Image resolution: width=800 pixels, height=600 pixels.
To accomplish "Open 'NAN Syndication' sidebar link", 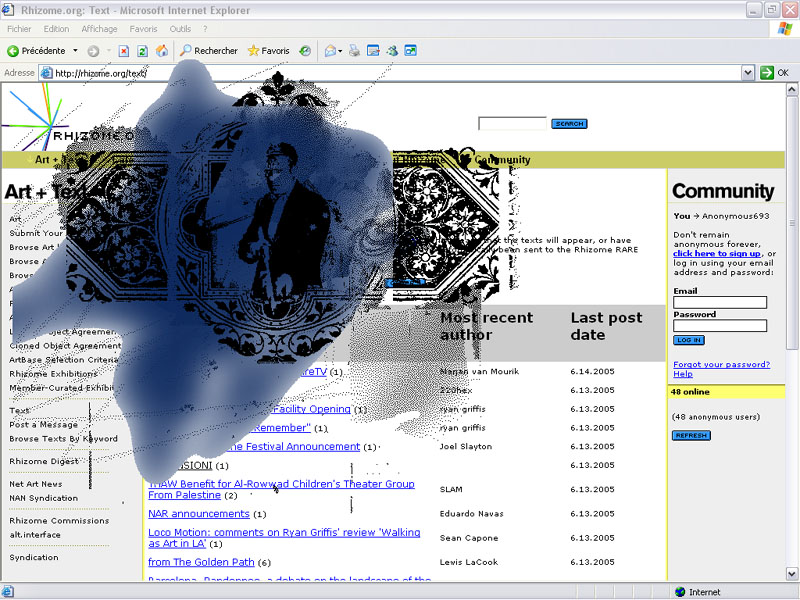I will pos(43,498).
